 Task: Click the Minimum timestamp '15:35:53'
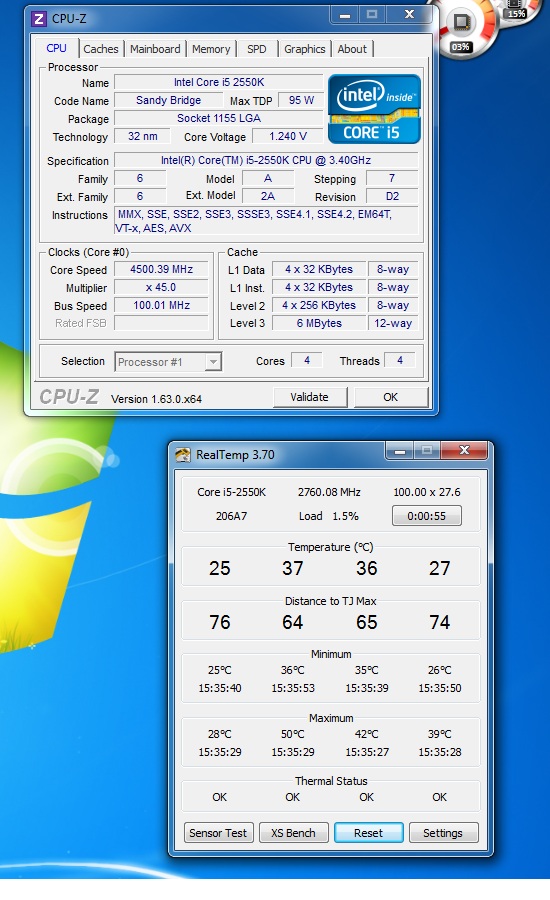click(x=293, y=688)
